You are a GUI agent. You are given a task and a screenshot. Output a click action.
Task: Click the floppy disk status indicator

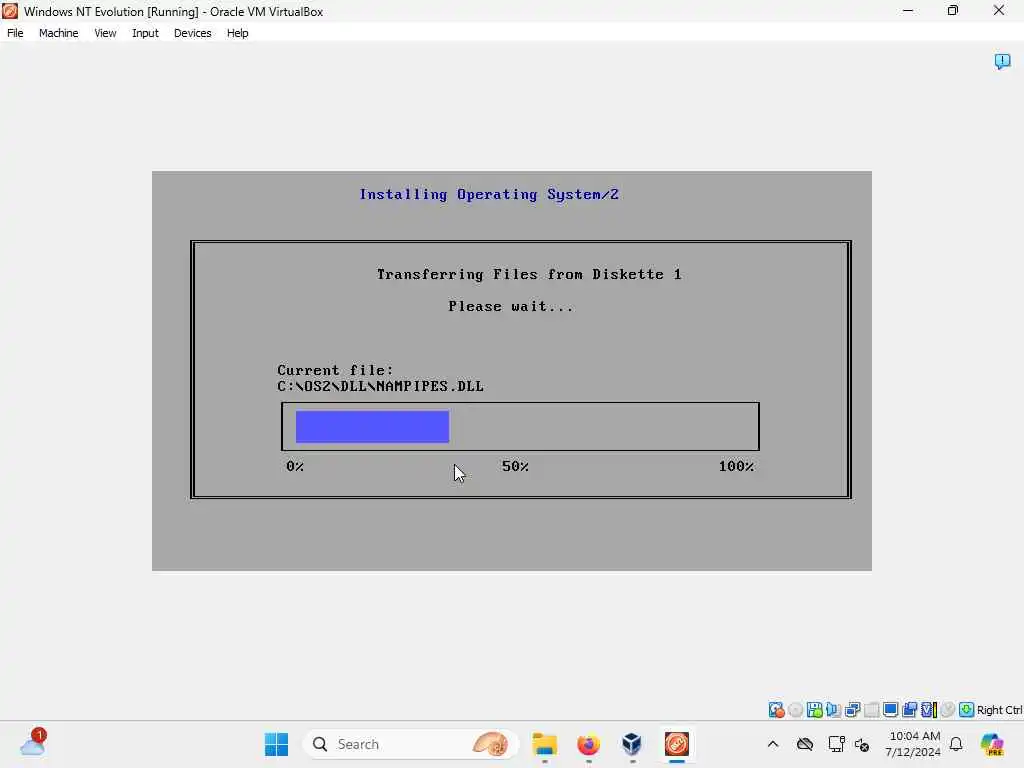click(814, 710)
